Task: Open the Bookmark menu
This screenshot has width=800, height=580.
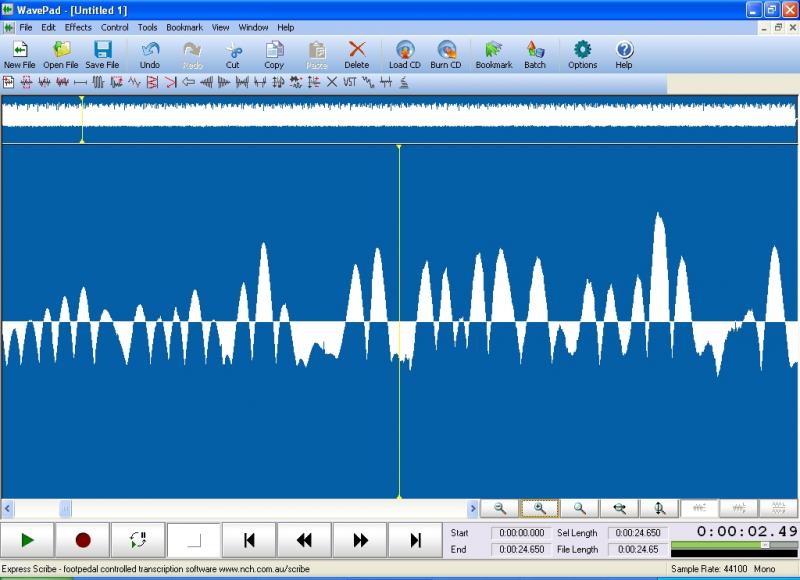Action: tap(184, 27)
